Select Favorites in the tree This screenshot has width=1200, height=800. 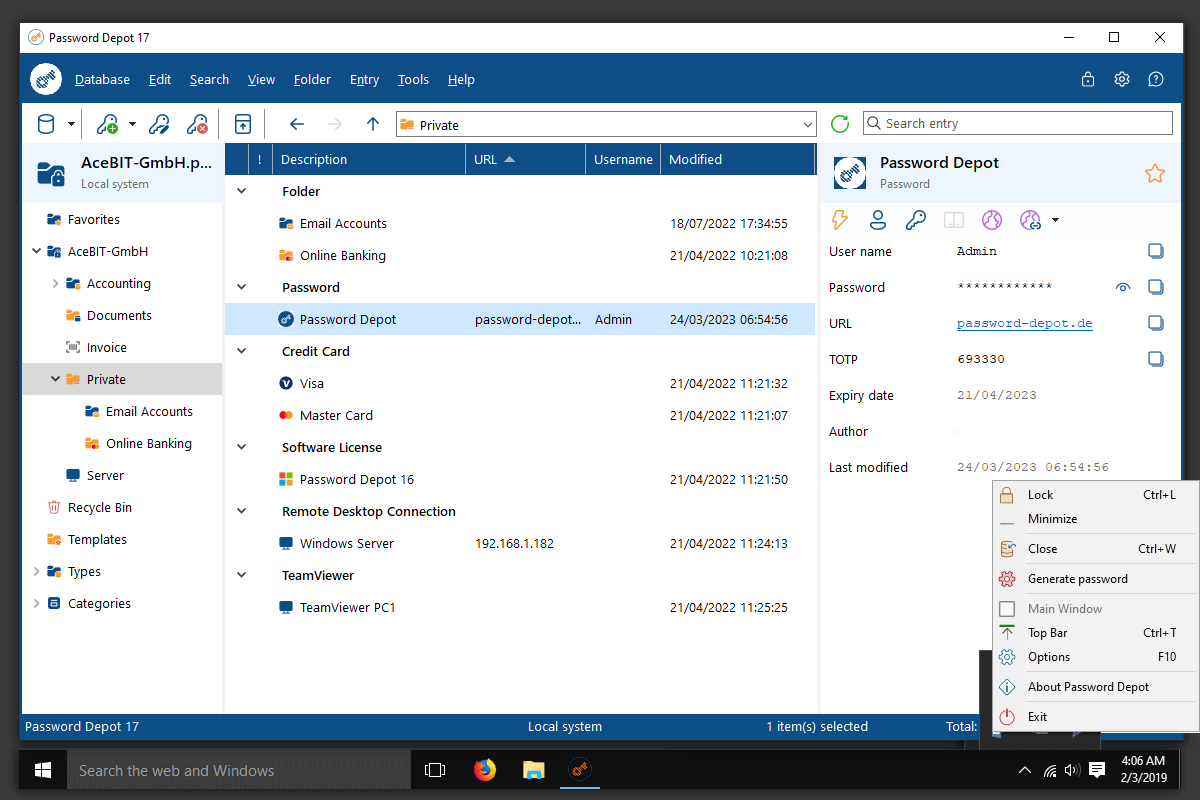tap(94, 220)
